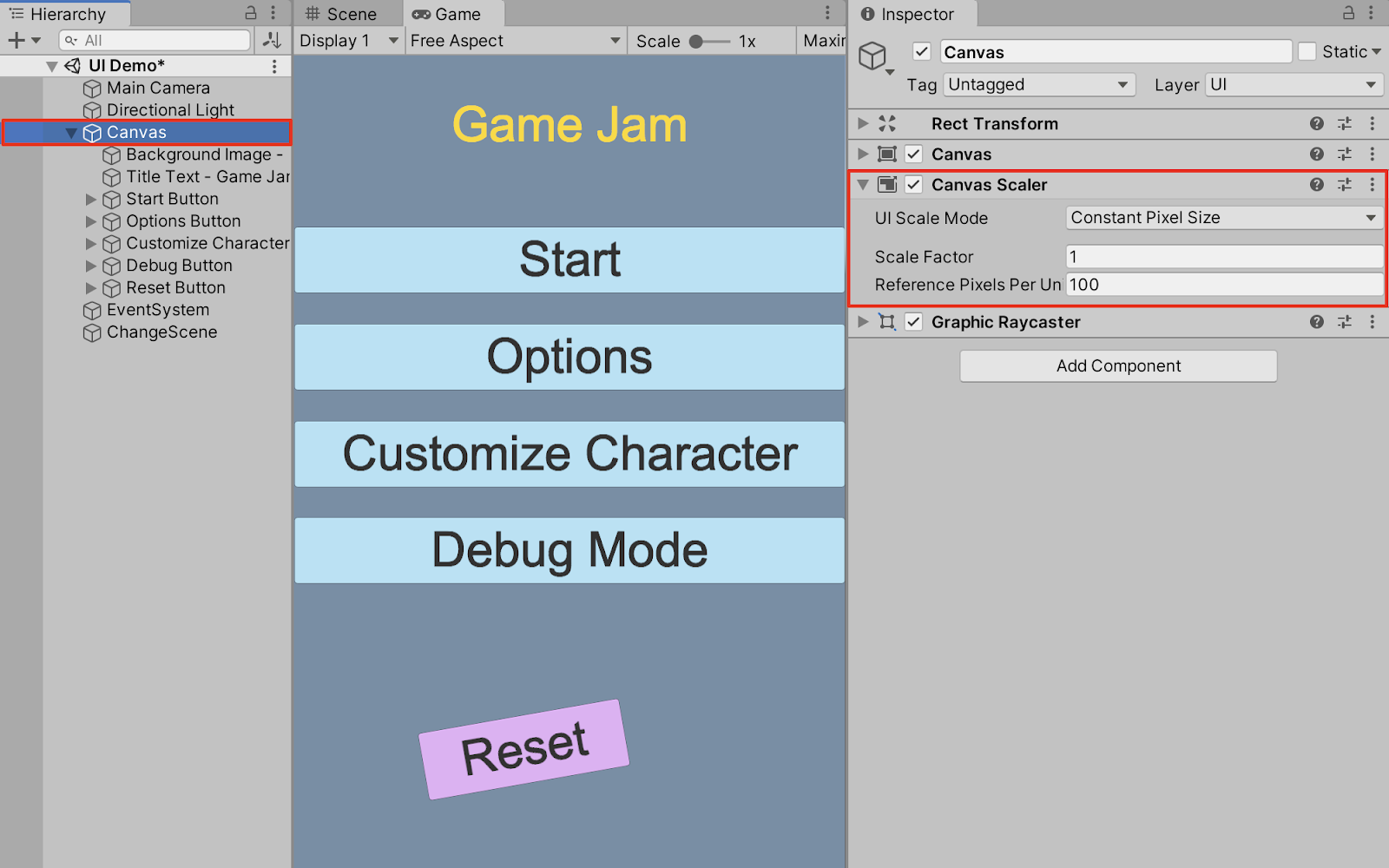
Task: Click the Canvas cube icon in hierarchy
Action: coord(92,133)
